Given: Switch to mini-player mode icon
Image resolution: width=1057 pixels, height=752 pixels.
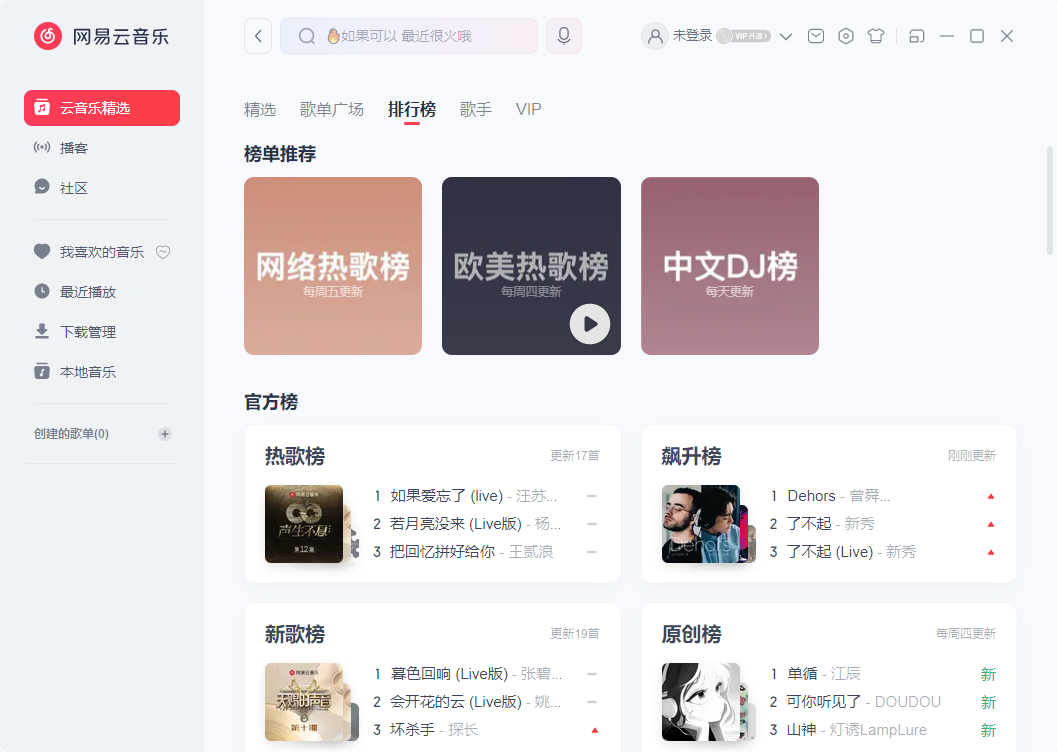Looking at the screenshot, I should (x=916, y=35).
